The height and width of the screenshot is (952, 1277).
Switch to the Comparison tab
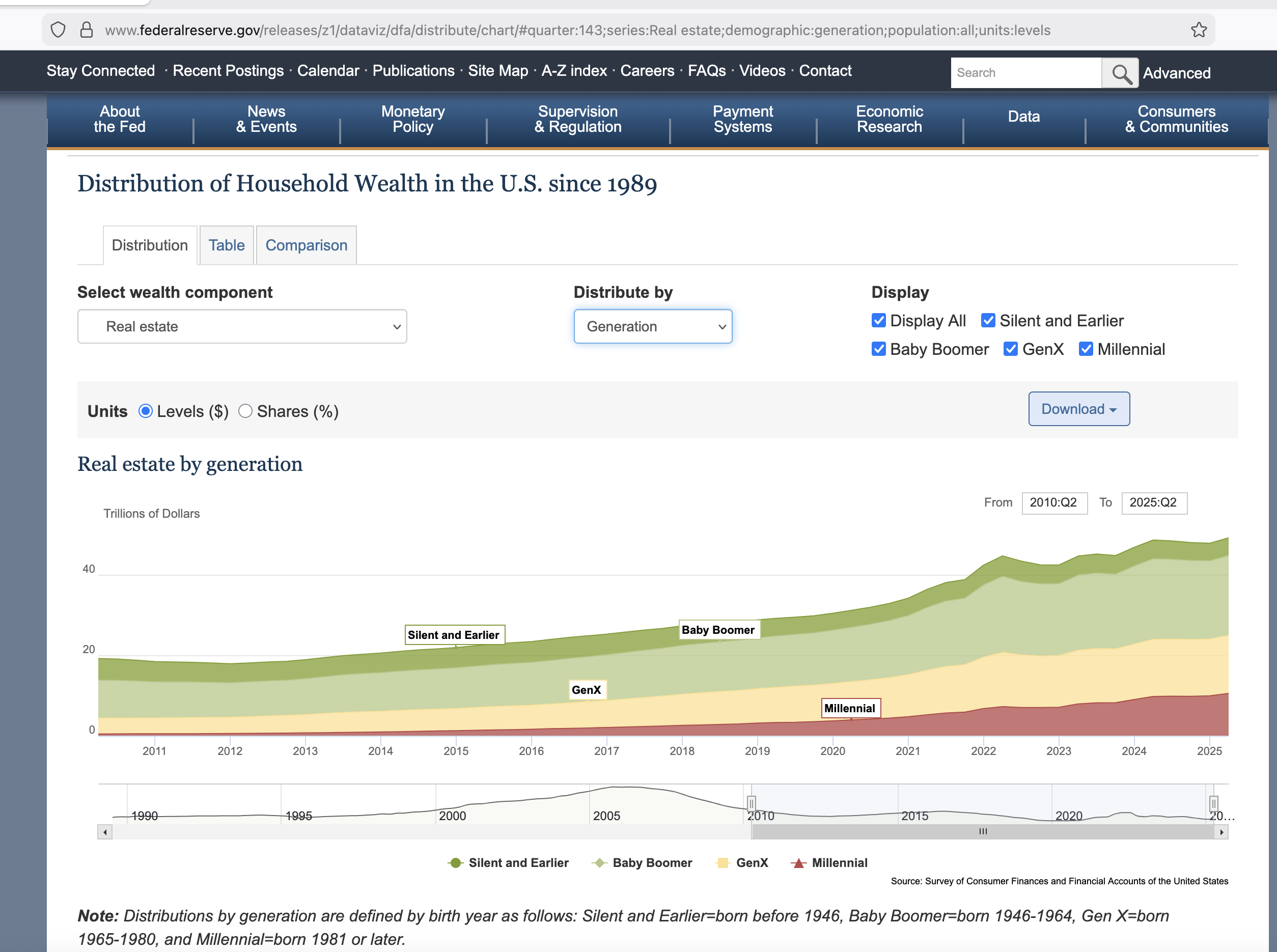tap(306, 245)
